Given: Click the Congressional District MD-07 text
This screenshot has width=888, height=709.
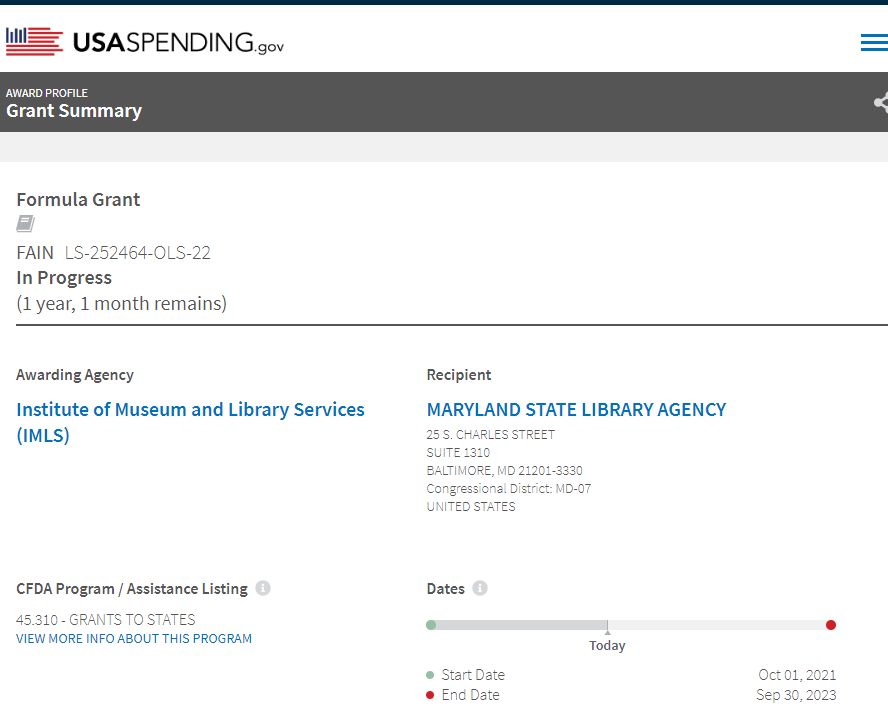Looking at the screenshot, I should 508,488.
